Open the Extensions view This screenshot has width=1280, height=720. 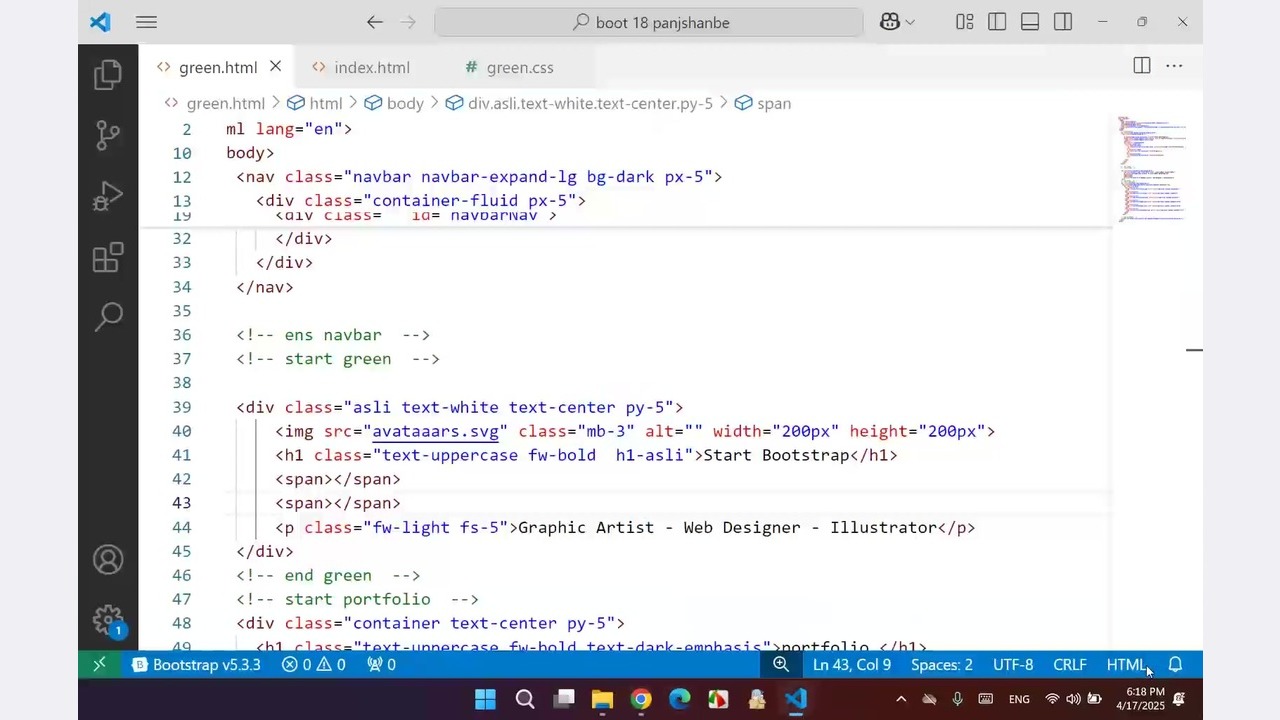click(x=108, y=258)
